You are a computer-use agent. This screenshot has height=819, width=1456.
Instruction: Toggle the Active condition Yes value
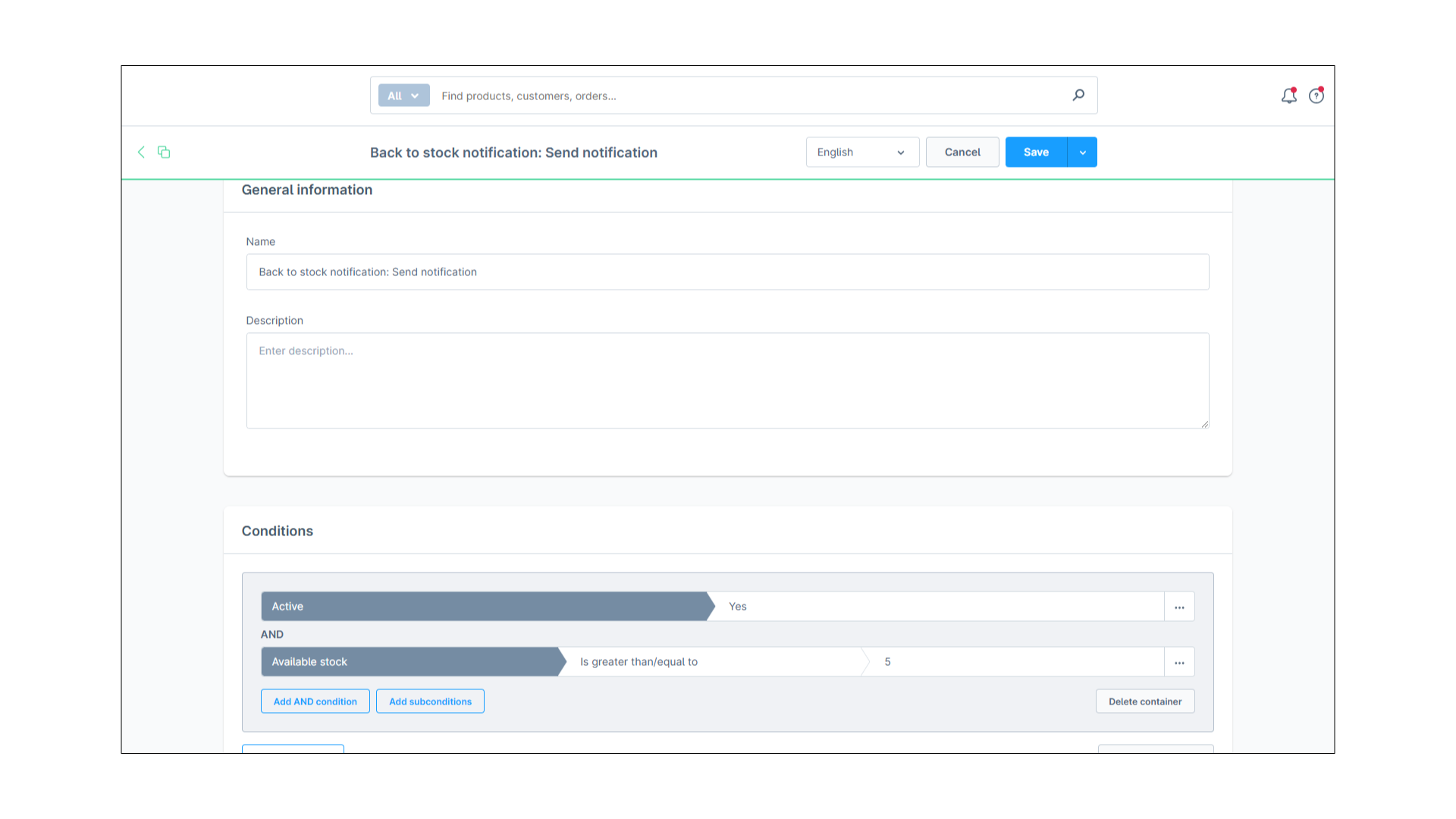[x=937, y=606]
